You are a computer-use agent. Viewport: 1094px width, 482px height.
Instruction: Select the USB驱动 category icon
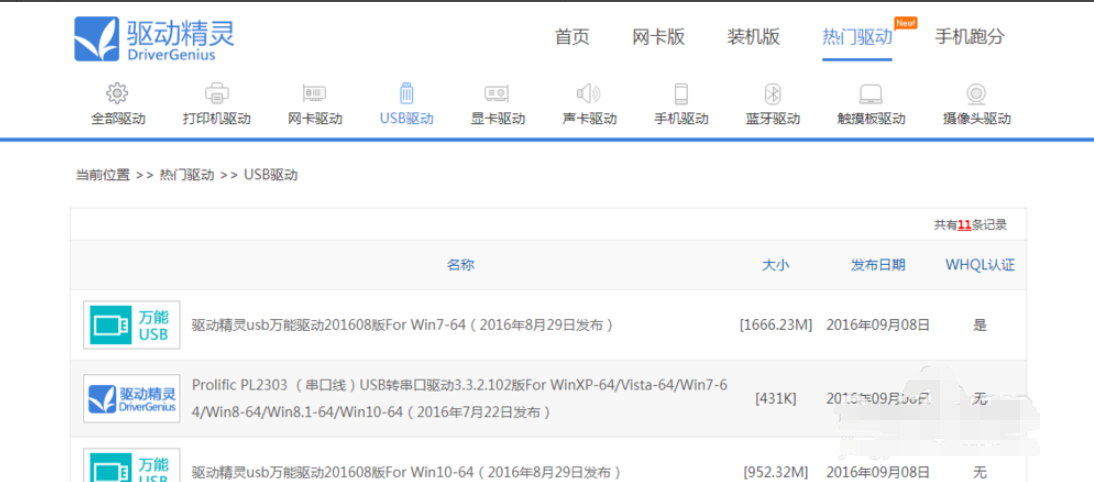tap(406, 94)
